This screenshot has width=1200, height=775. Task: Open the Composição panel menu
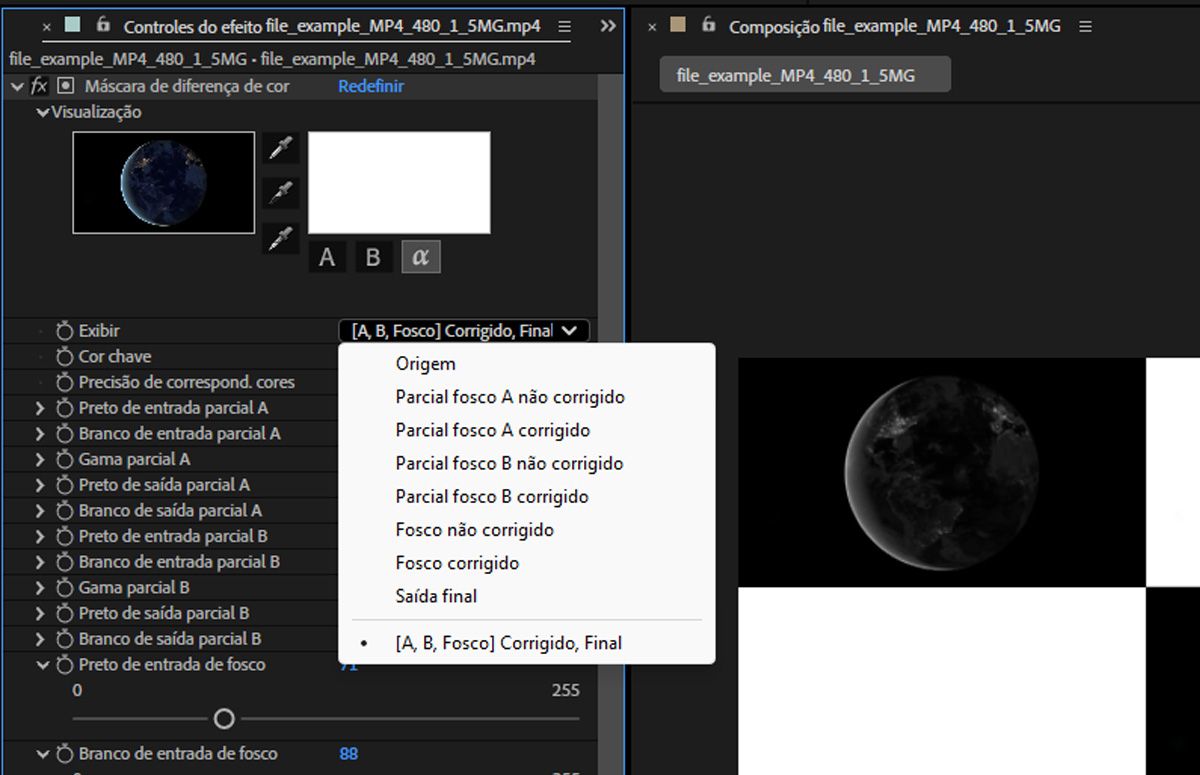point(1086,27)
